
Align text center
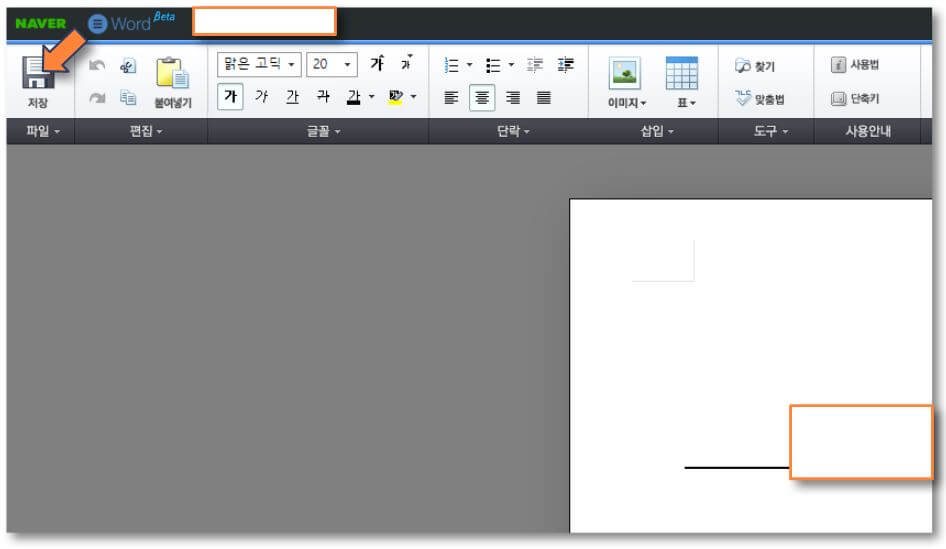[482, 98]
